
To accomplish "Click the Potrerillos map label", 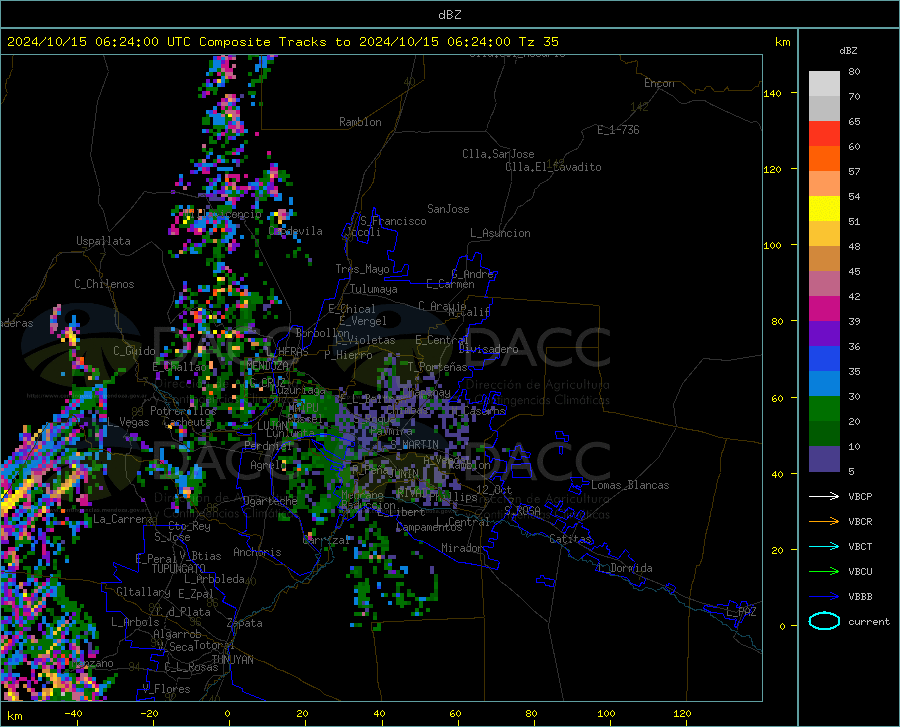I will pyautogui.click(x=183, y=411).
